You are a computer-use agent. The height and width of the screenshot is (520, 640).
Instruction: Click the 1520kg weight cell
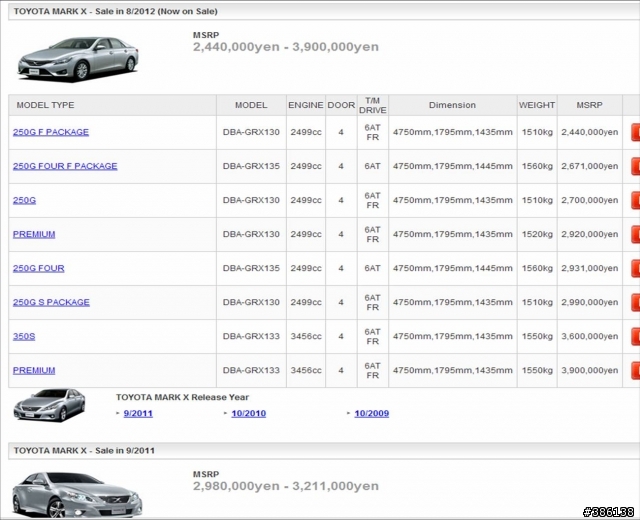pyautogui.click(x=537, y=234)
